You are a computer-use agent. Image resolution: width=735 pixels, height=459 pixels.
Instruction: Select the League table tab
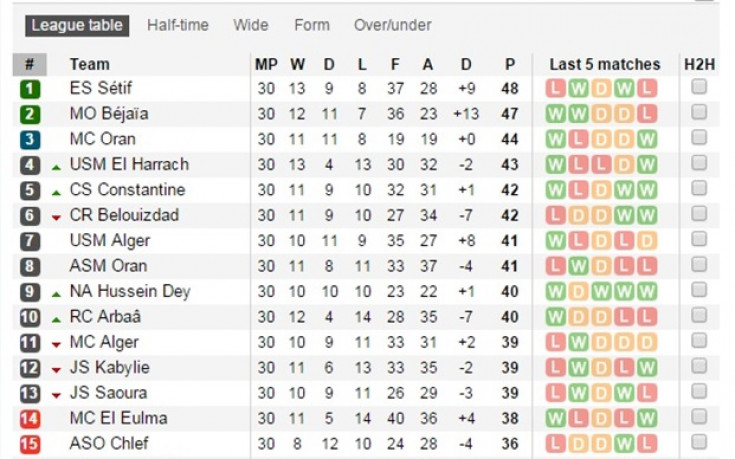(77, 26)
